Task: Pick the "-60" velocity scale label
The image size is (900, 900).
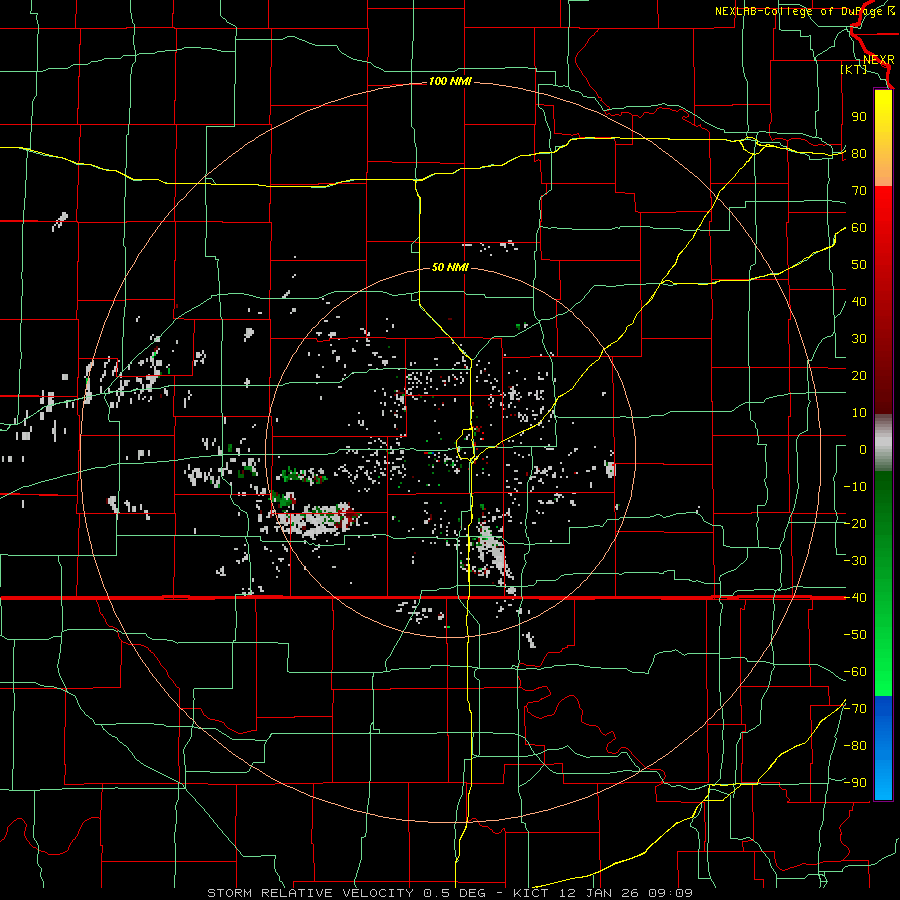Action: coord(855,672)
